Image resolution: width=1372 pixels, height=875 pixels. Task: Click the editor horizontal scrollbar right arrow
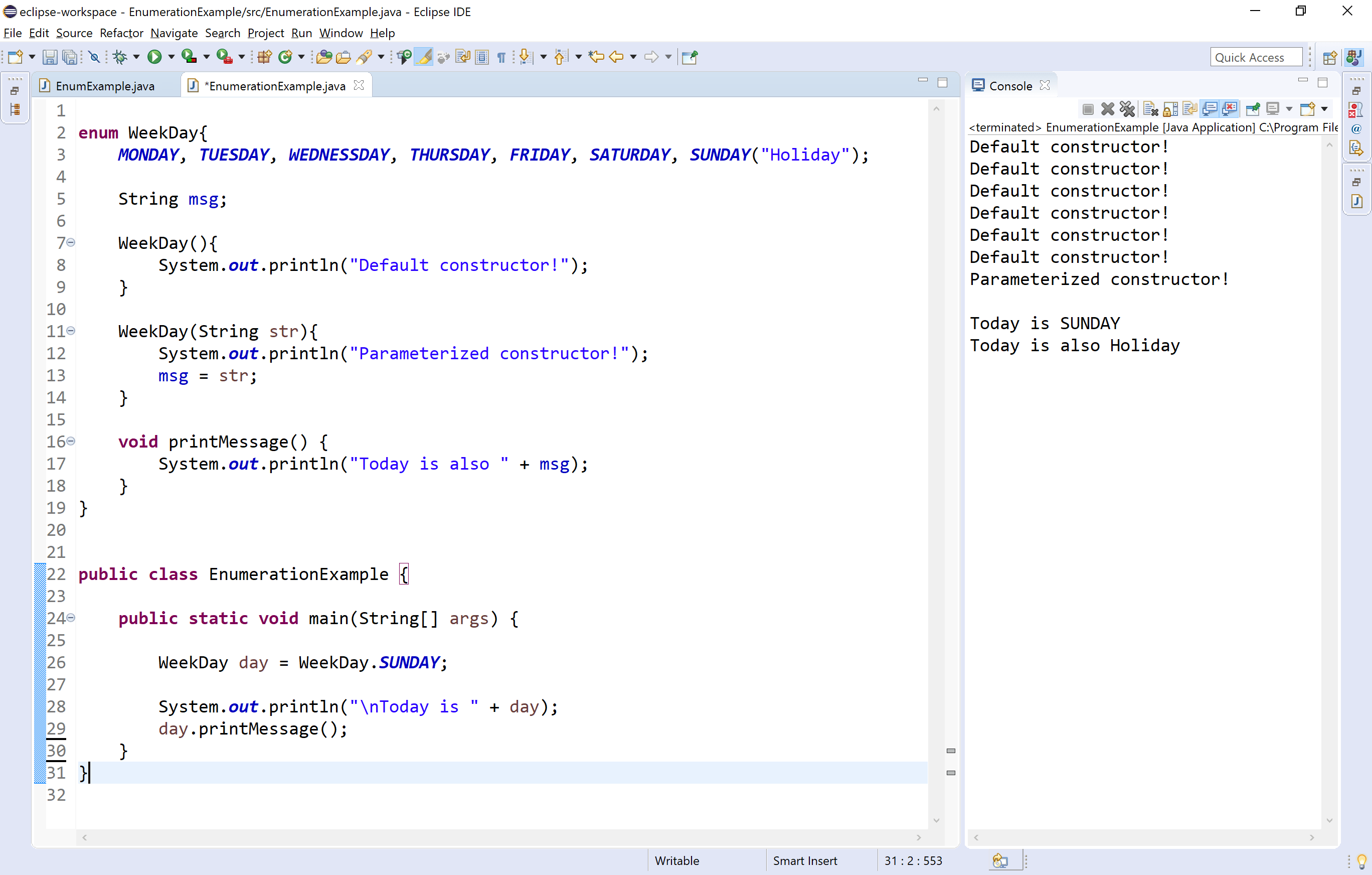(919, 837)
